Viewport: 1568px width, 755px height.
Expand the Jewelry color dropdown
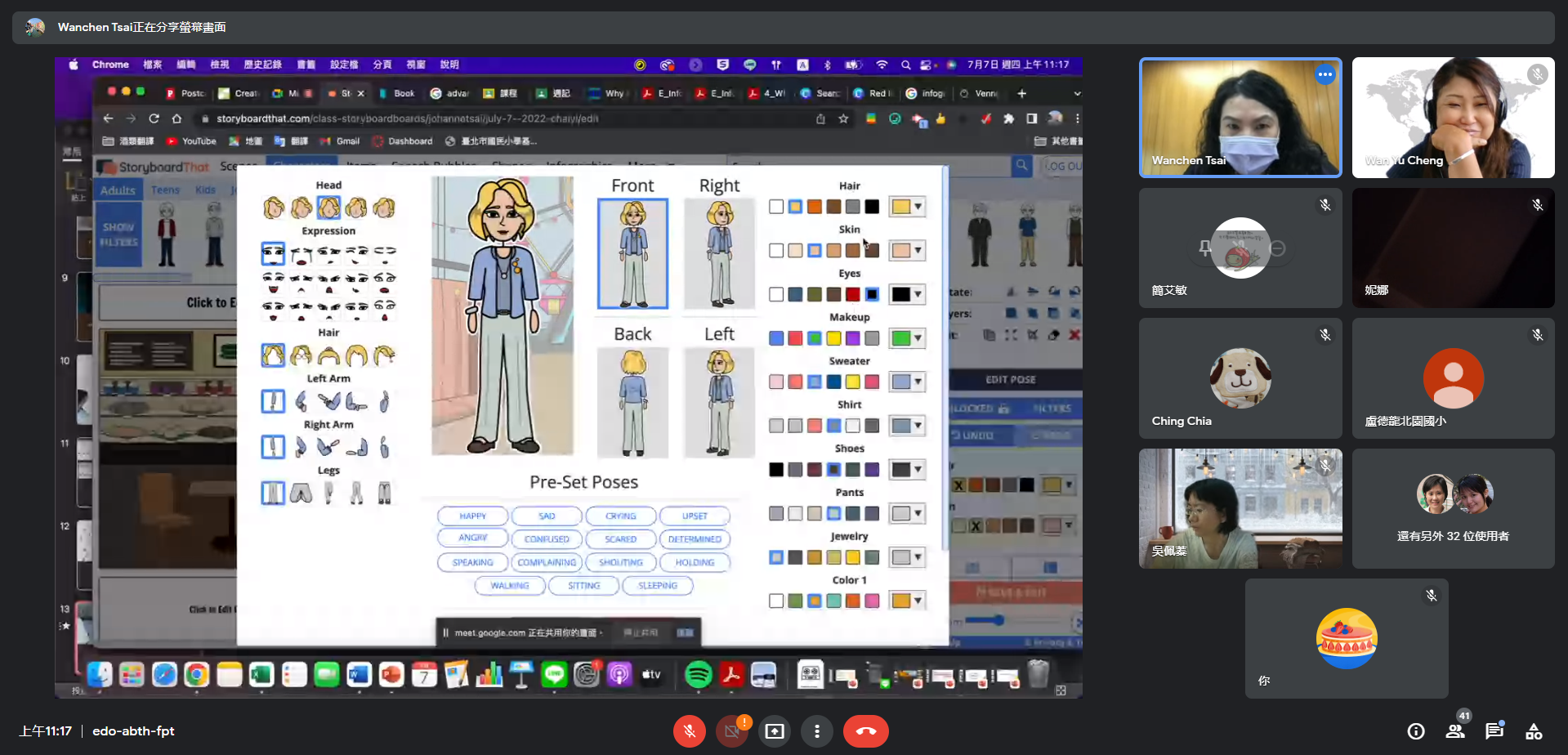[907, 557]
